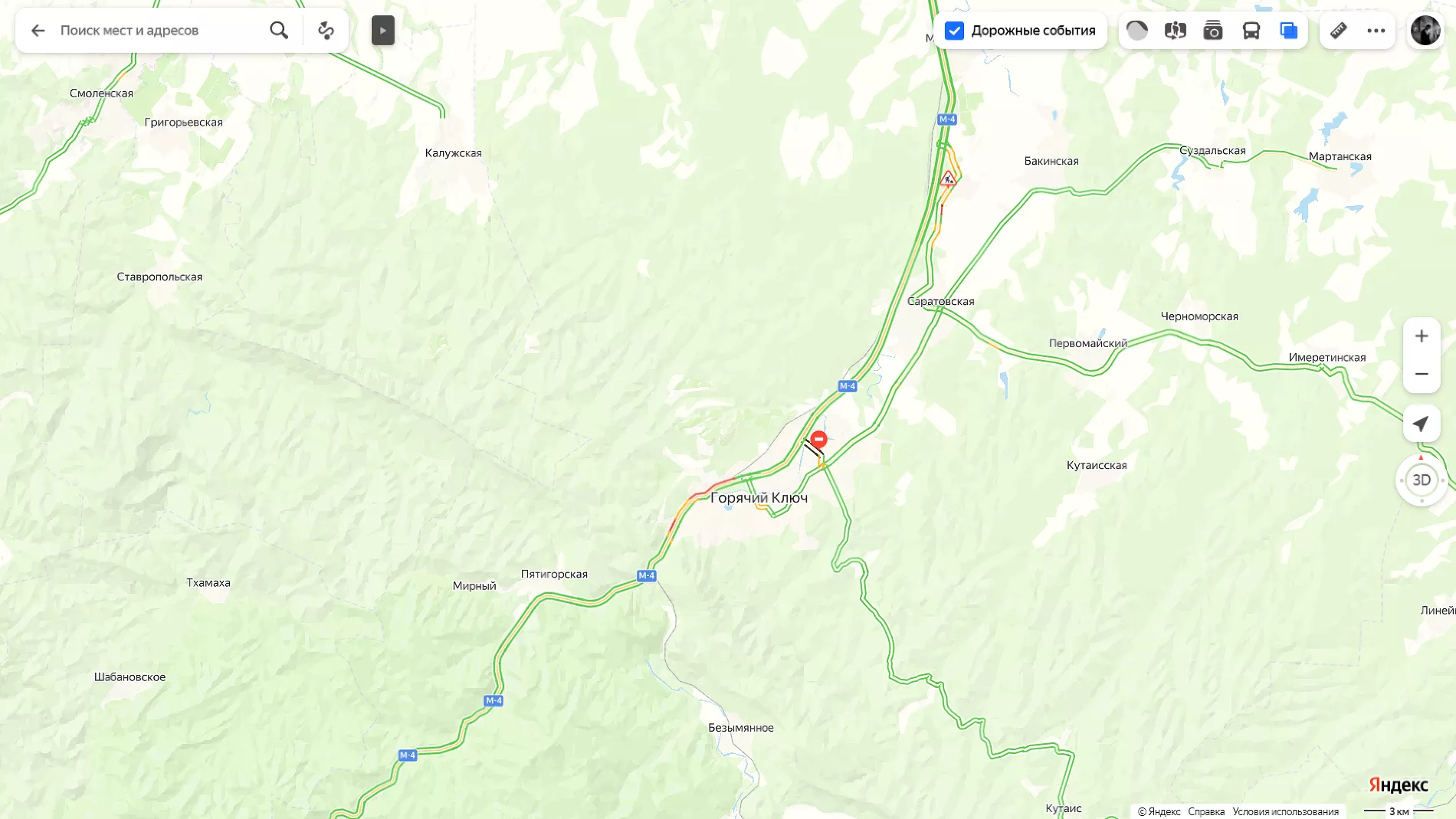Image resolution: width=1456 pixels, height=819 pixels.
Task: Open the route builder icon
Action: pyautogui.click(x=326, y=31)
